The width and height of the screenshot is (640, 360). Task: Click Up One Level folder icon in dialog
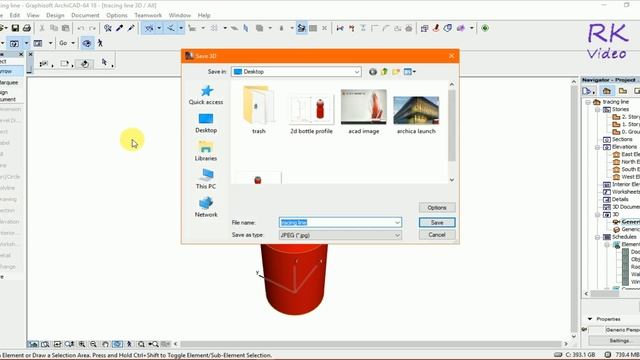click(x=384, y=72)
